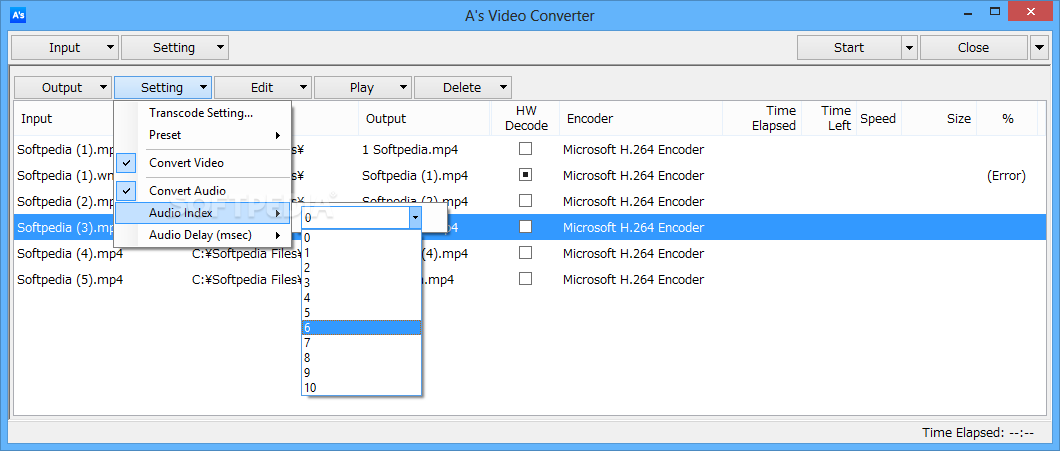Screen dimensions: 1060x451
Task: Click HW Decode column header
Action: (x=527, y=118)
